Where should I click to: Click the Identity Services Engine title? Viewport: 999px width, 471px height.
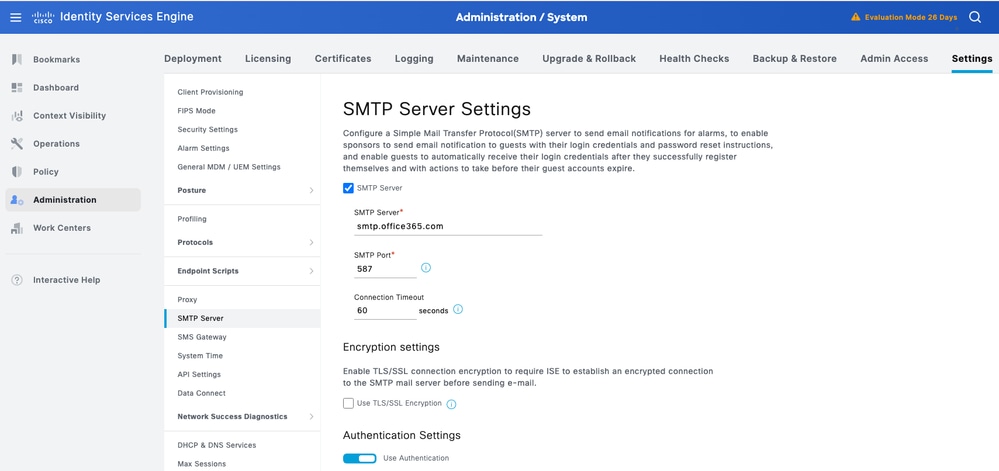[127, 17]
